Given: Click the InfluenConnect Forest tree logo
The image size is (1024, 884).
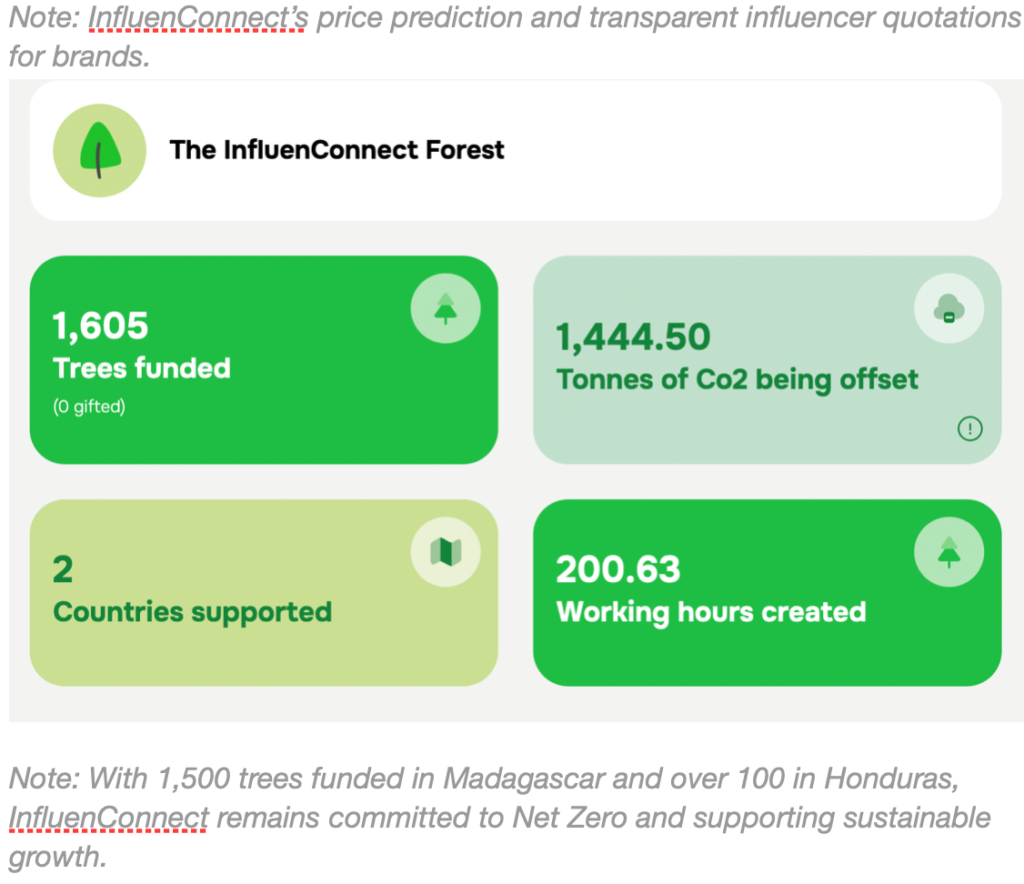Looking at the screenshot, I should pyautogui.click(x=100, y=151).
